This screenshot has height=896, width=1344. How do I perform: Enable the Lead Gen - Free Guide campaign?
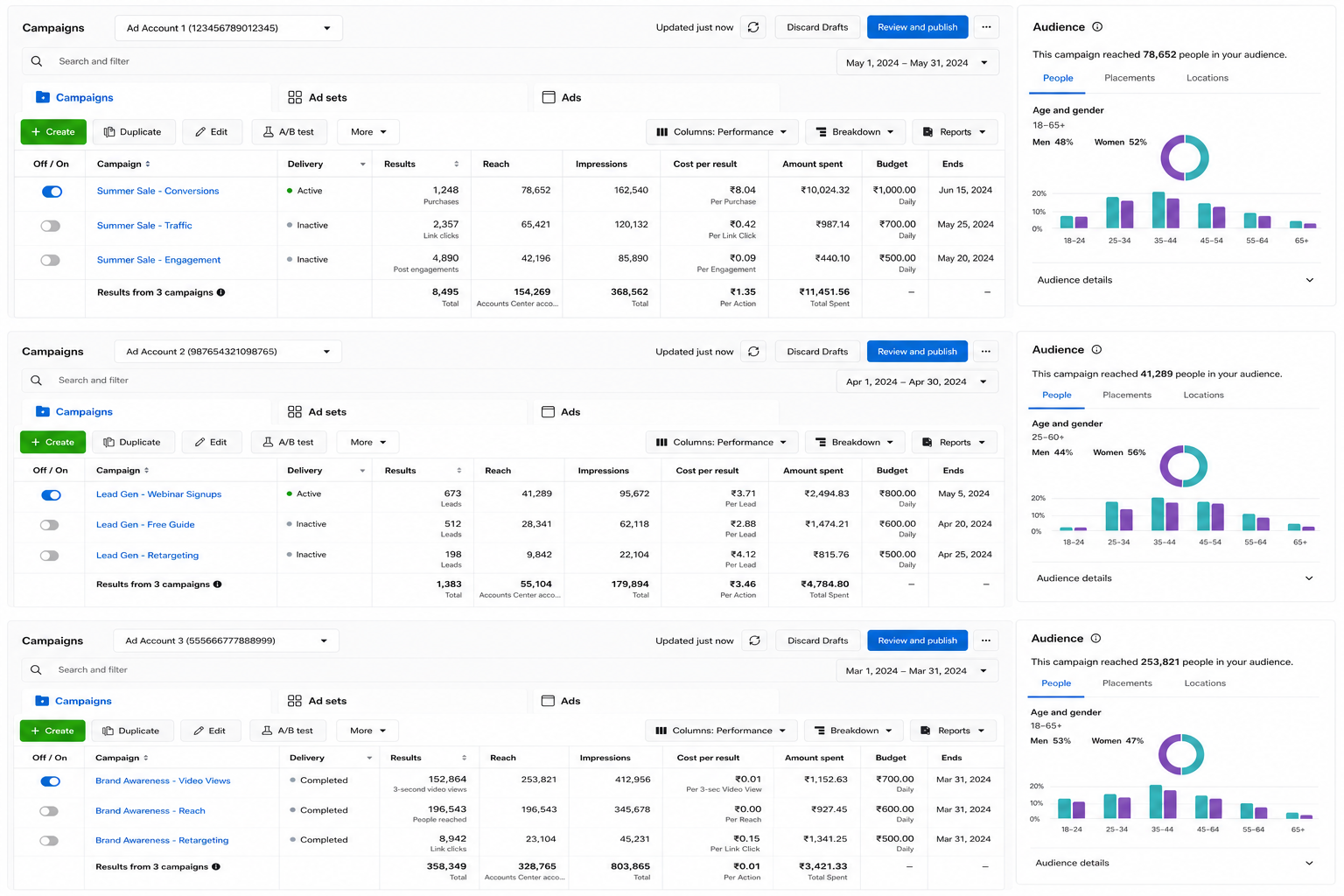[50, 525]
